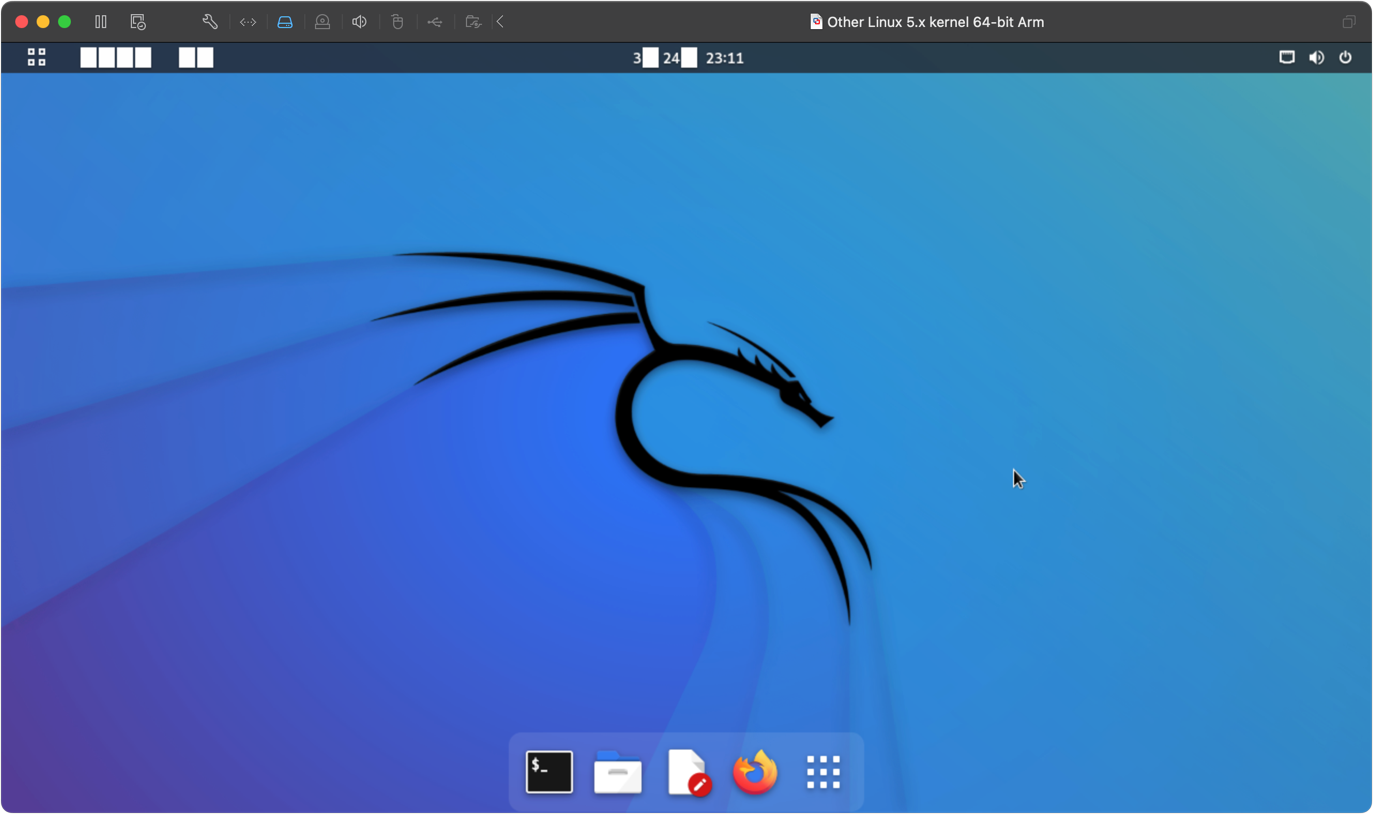Open the volume indicator in top bar
The width and height of the screenshot is (1373, 814).
[x=1317, y=58]
